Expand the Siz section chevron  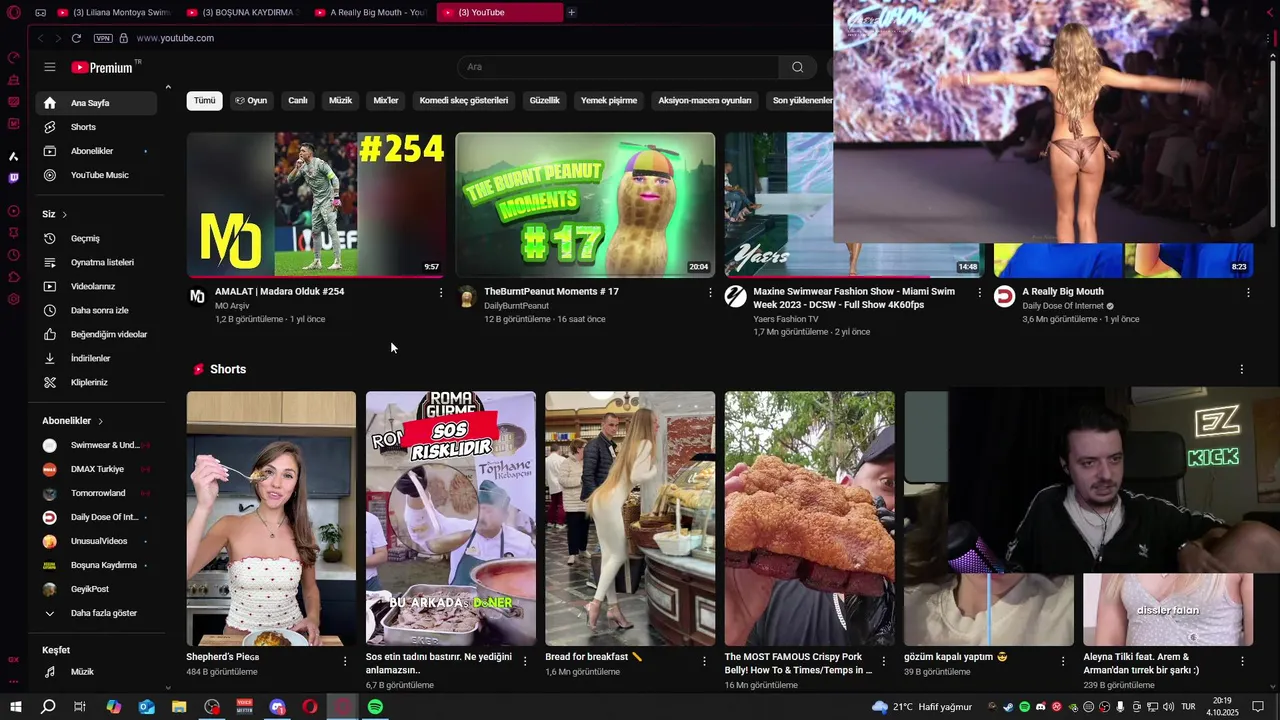64,214
